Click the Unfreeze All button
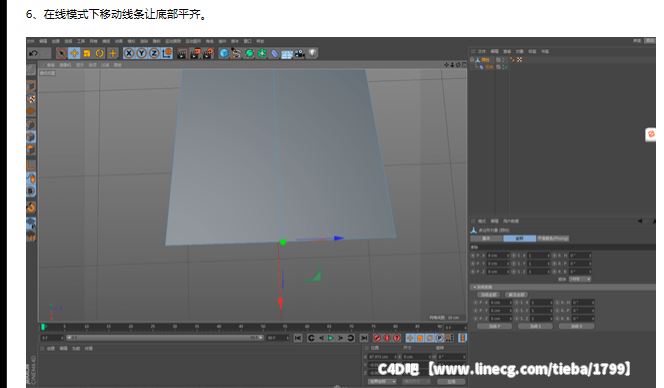 click(516, 295)
